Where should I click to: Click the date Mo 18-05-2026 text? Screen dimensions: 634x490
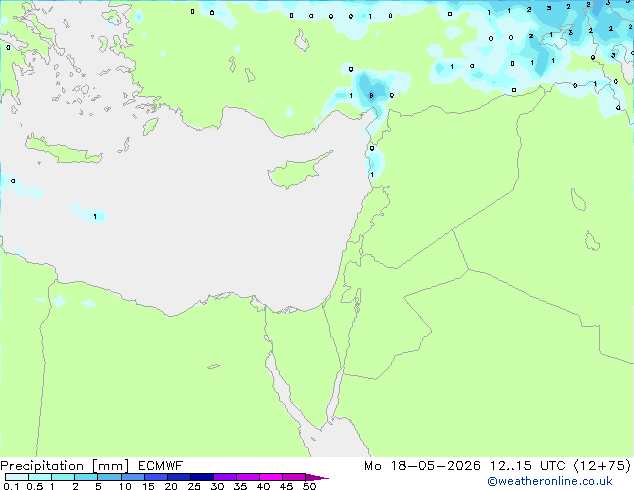pos(423,466)
